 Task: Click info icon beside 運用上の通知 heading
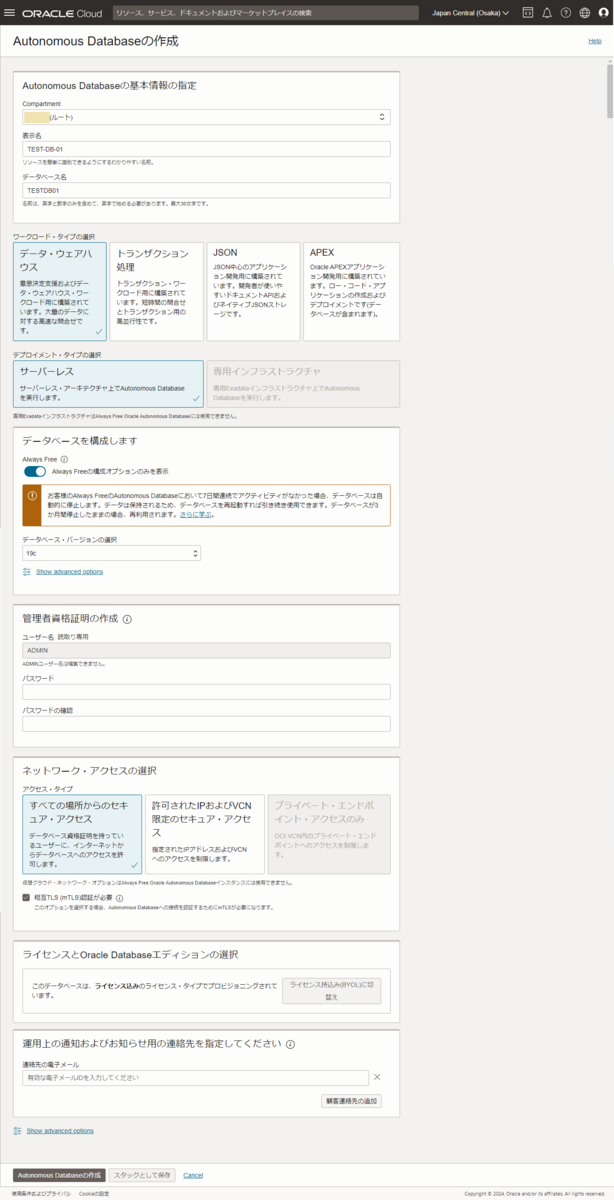coord(290,1044)
